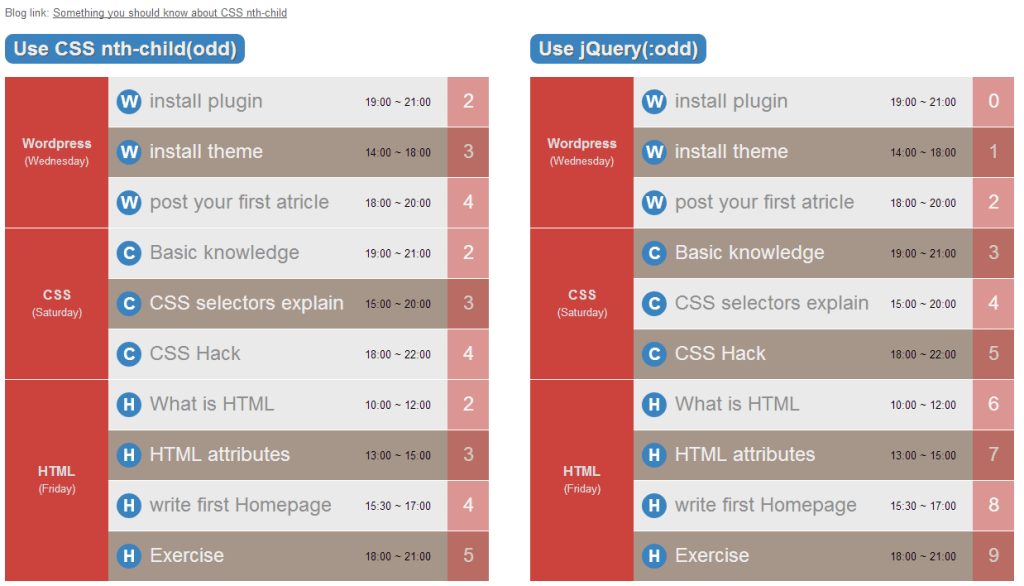Image resolution: width=1024 pixels, height=586 pixels.
Task: Click H icon beside "HTML attributes" in nth-child table
Action: click(x=129, y=455)
